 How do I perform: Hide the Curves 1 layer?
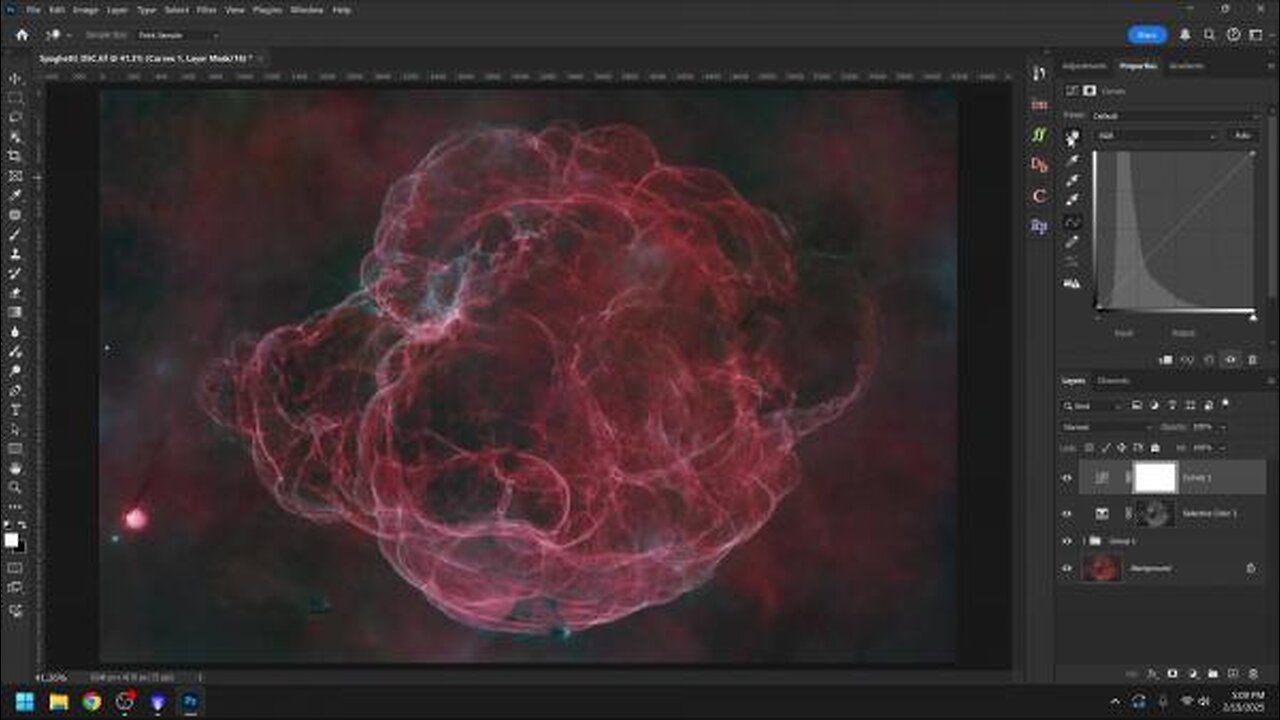[1067, 478]
